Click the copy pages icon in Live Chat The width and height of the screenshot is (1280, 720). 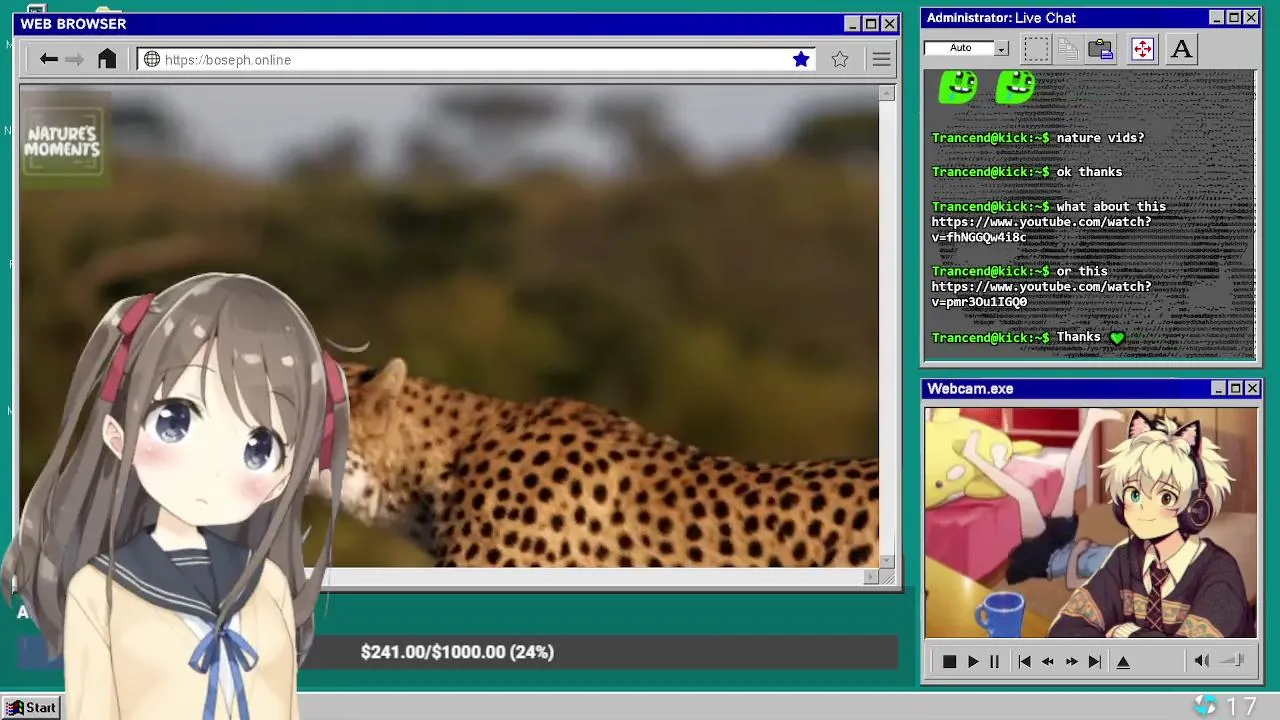click(1068, 48)
